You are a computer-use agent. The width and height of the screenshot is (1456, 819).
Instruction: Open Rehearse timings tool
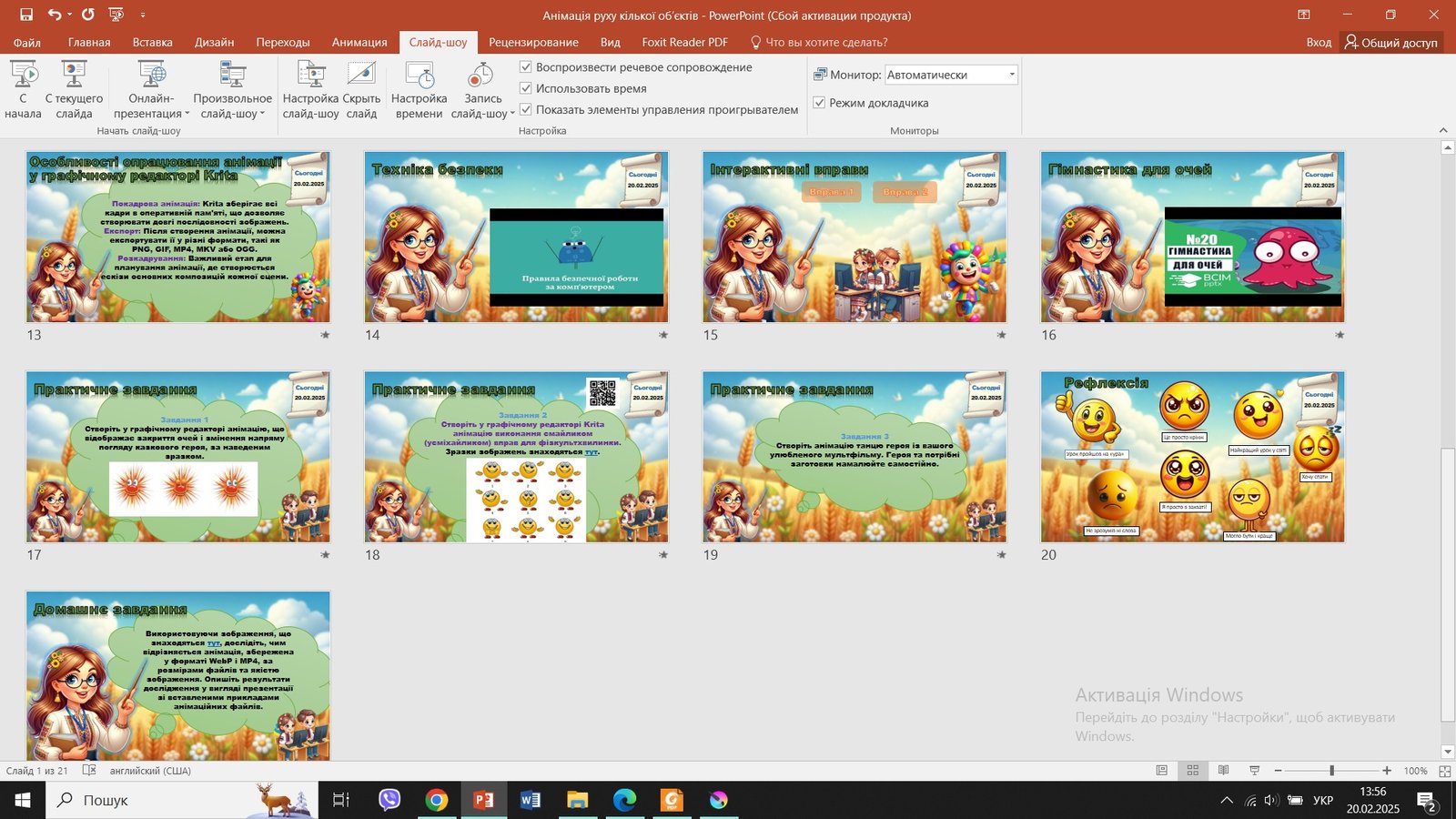(x=419, y=89)
